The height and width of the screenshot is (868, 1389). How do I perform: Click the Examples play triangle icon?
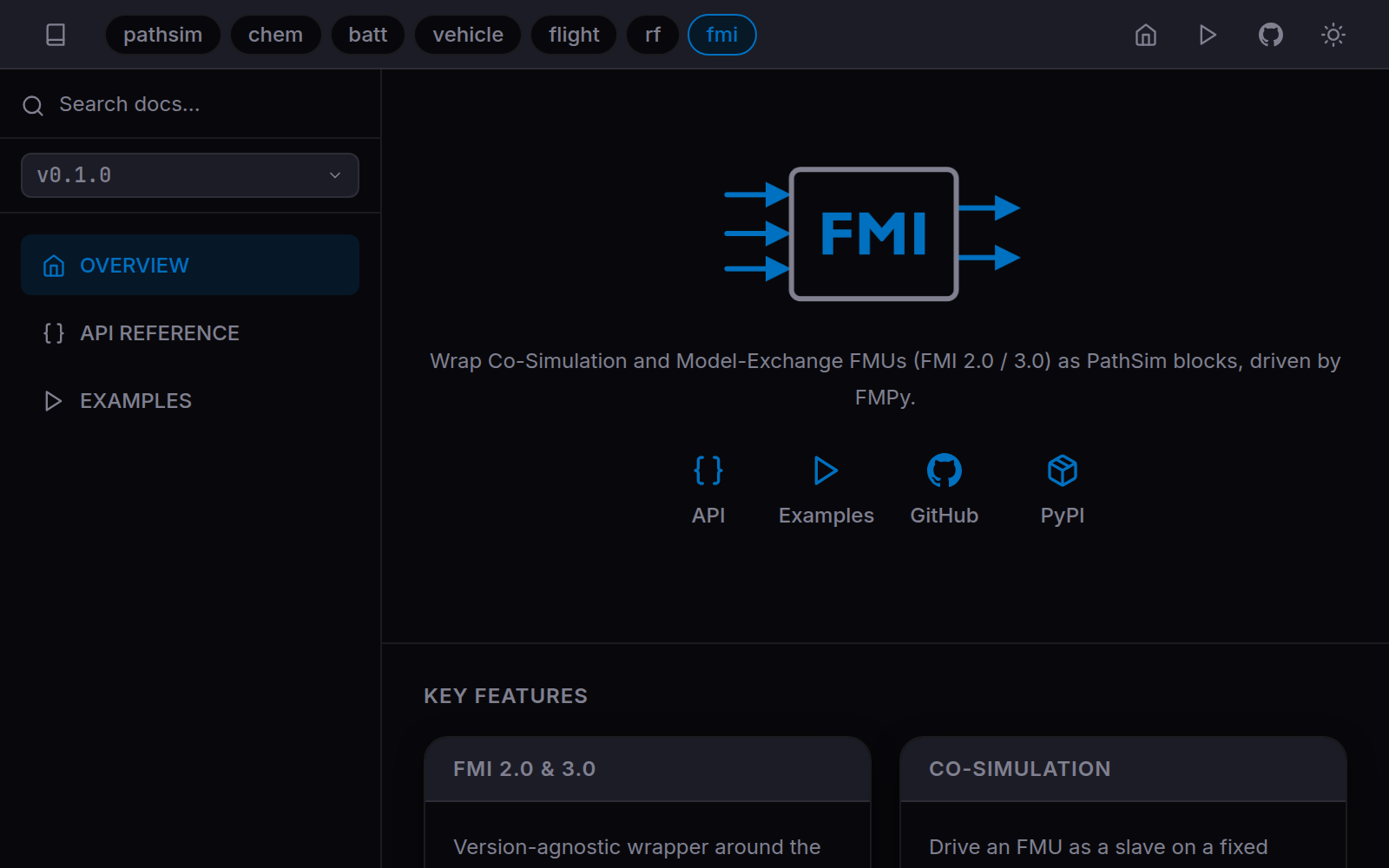826,470
